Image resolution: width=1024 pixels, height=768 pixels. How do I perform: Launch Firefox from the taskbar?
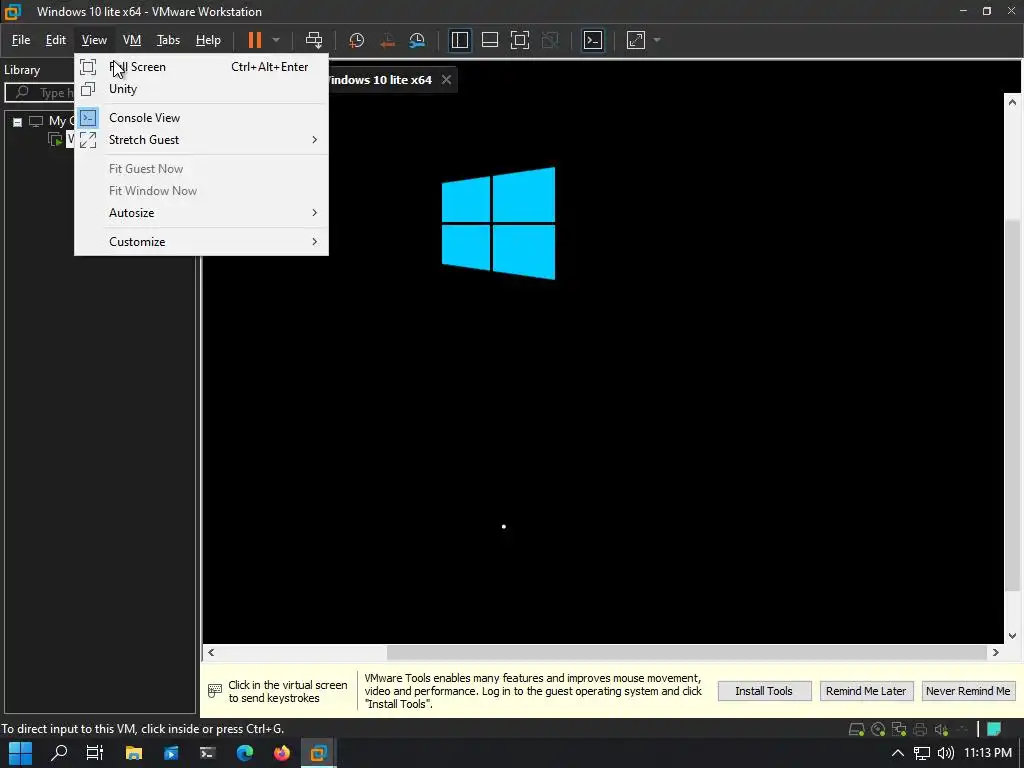[x=282, y=753]
